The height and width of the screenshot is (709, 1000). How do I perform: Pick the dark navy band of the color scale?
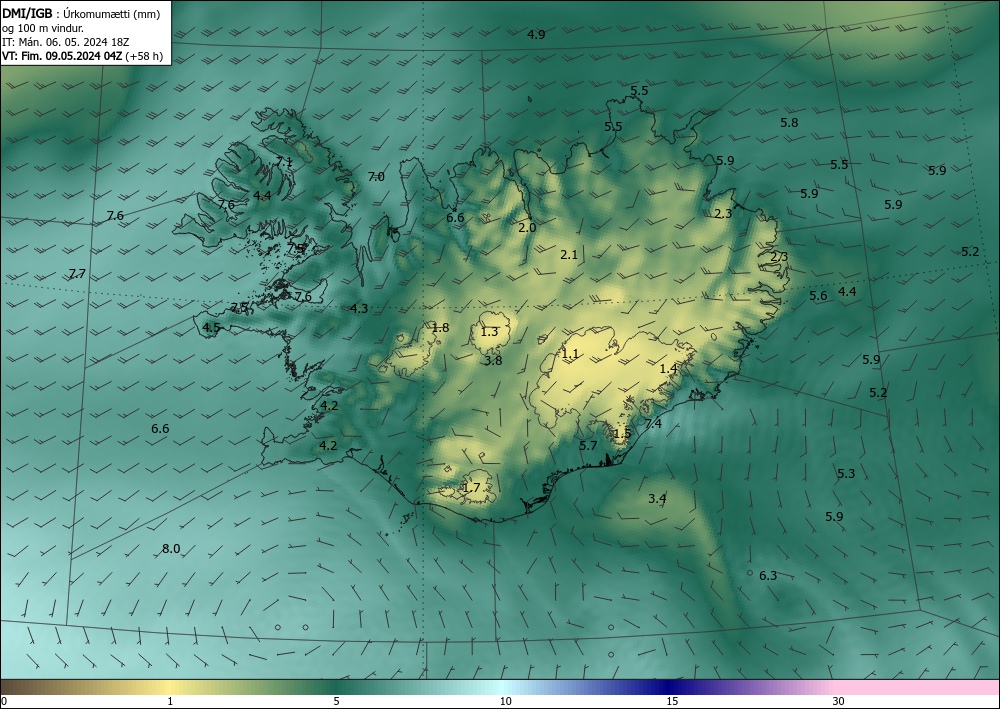click(x=670, y=687)
